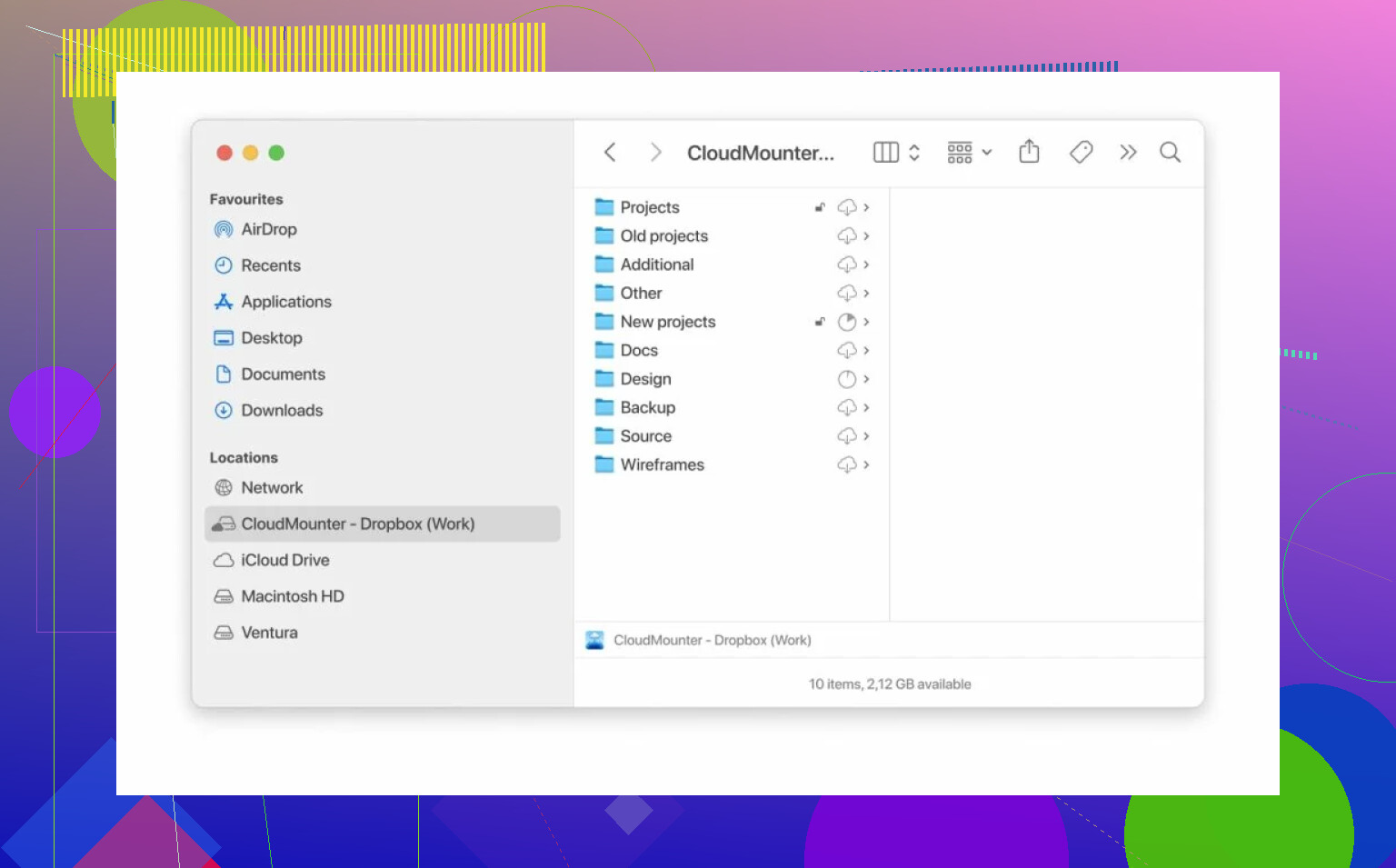The height and width of the screenshot is (868, 1396).
Task: Click the cloud download icon beside Old projects
Action: 846,236
